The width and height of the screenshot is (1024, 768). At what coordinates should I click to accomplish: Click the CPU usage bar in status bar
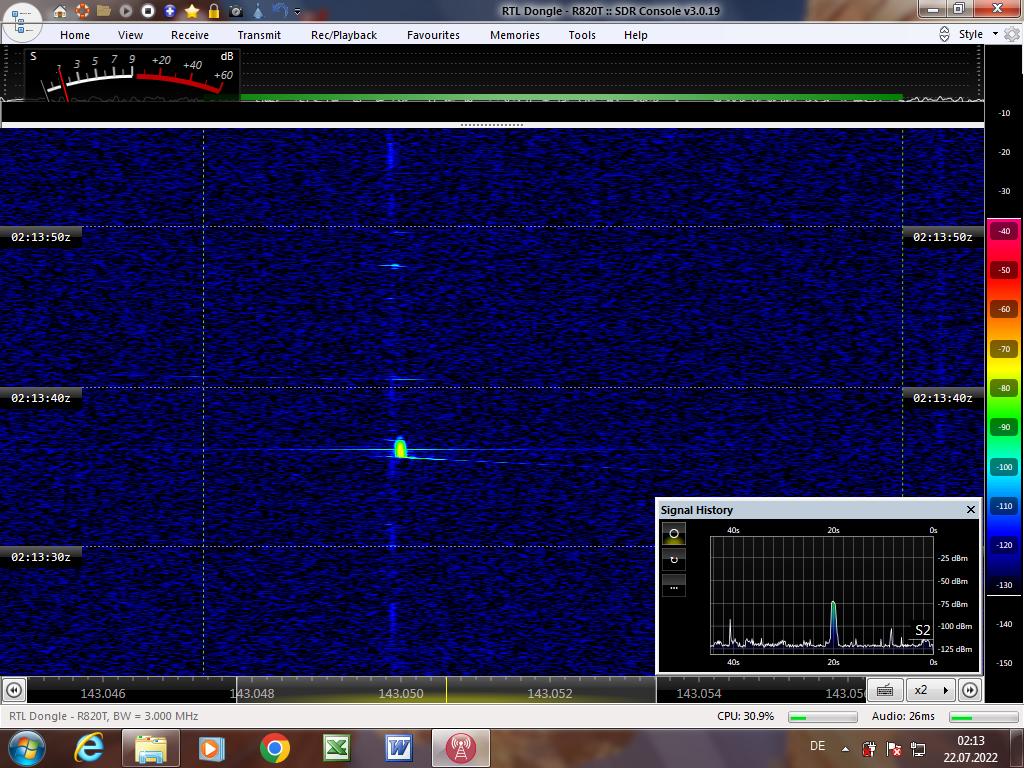823,716
